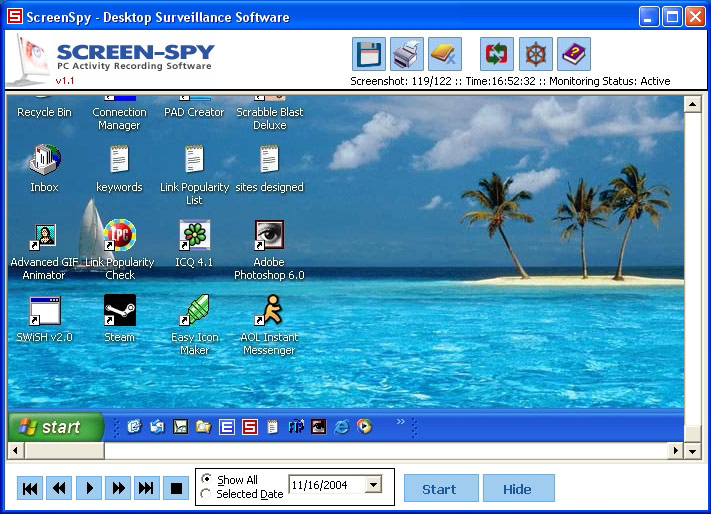This screenshot has width=711, height=514.
Task: Open the purple Help book icon
Action: pos(574,54)
